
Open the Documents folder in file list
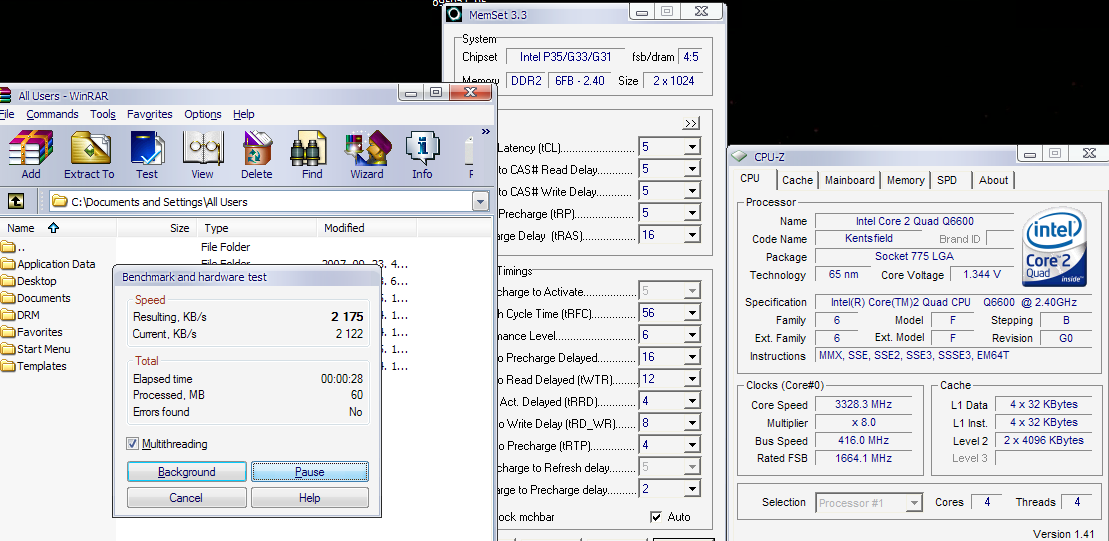pos(43,298)
